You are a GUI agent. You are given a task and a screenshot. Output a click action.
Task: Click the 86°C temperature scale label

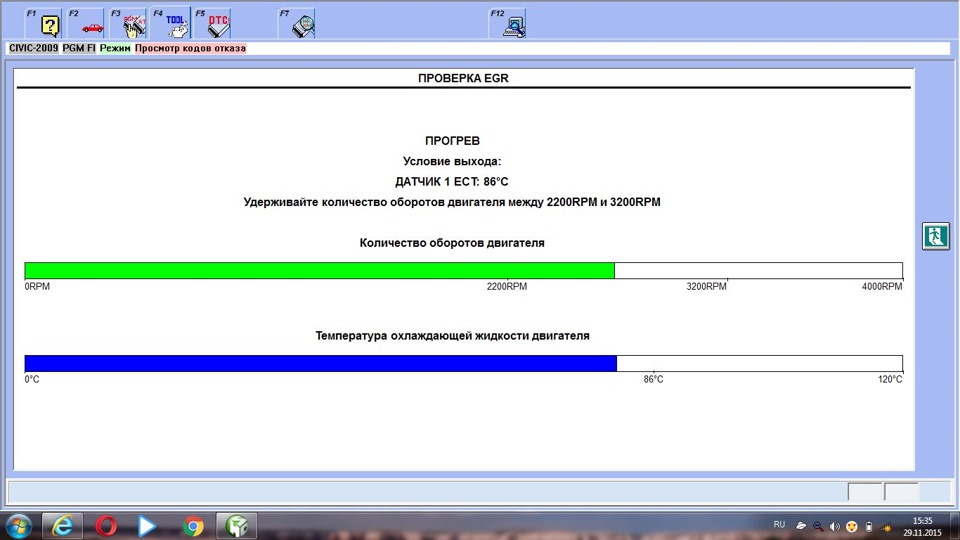[x=653, y=380]
